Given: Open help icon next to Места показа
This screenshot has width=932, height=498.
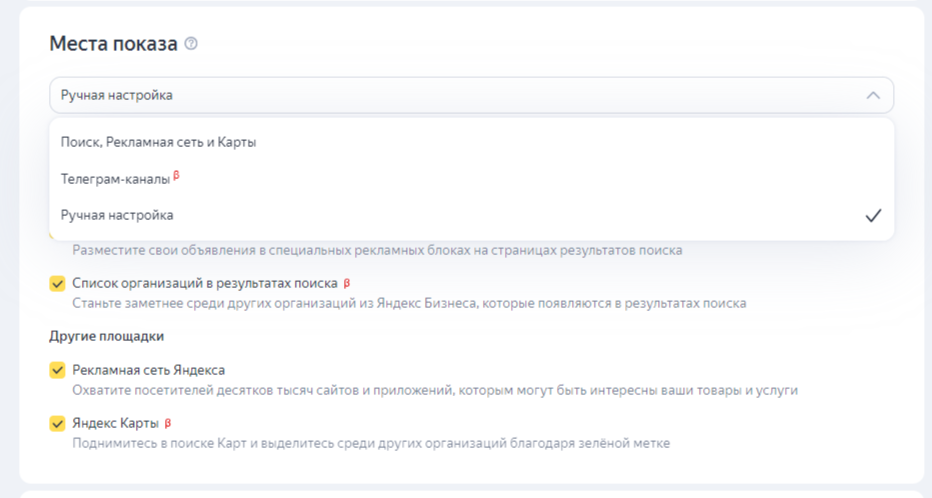Looking at the screenshot, I should point(191,43).
